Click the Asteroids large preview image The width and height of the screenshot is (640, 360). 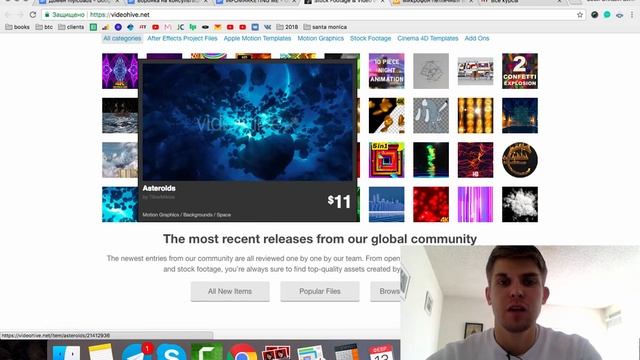coord(247,121)
